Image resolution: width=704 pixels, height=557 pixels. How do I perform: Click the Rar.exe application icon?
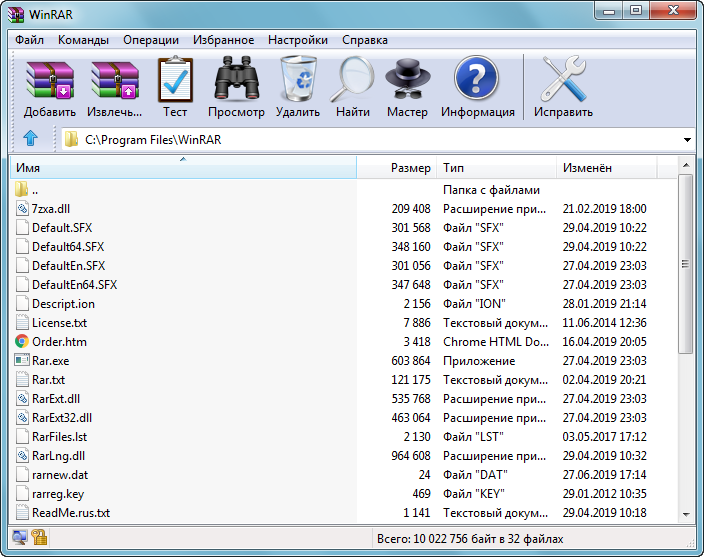click(22, 360)
